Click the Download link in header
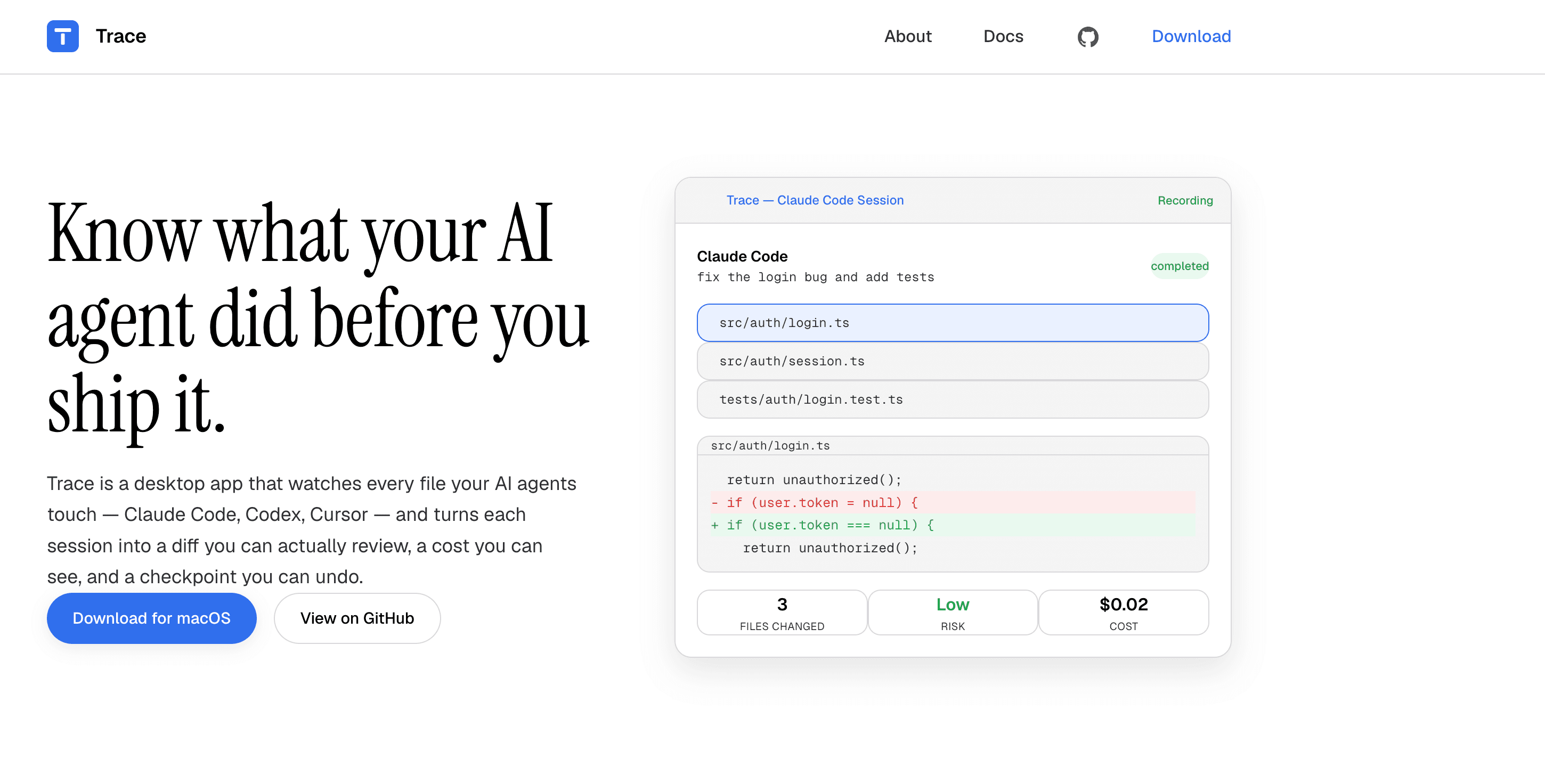This screenshot has height=784, width=1545. point(1191,36)
